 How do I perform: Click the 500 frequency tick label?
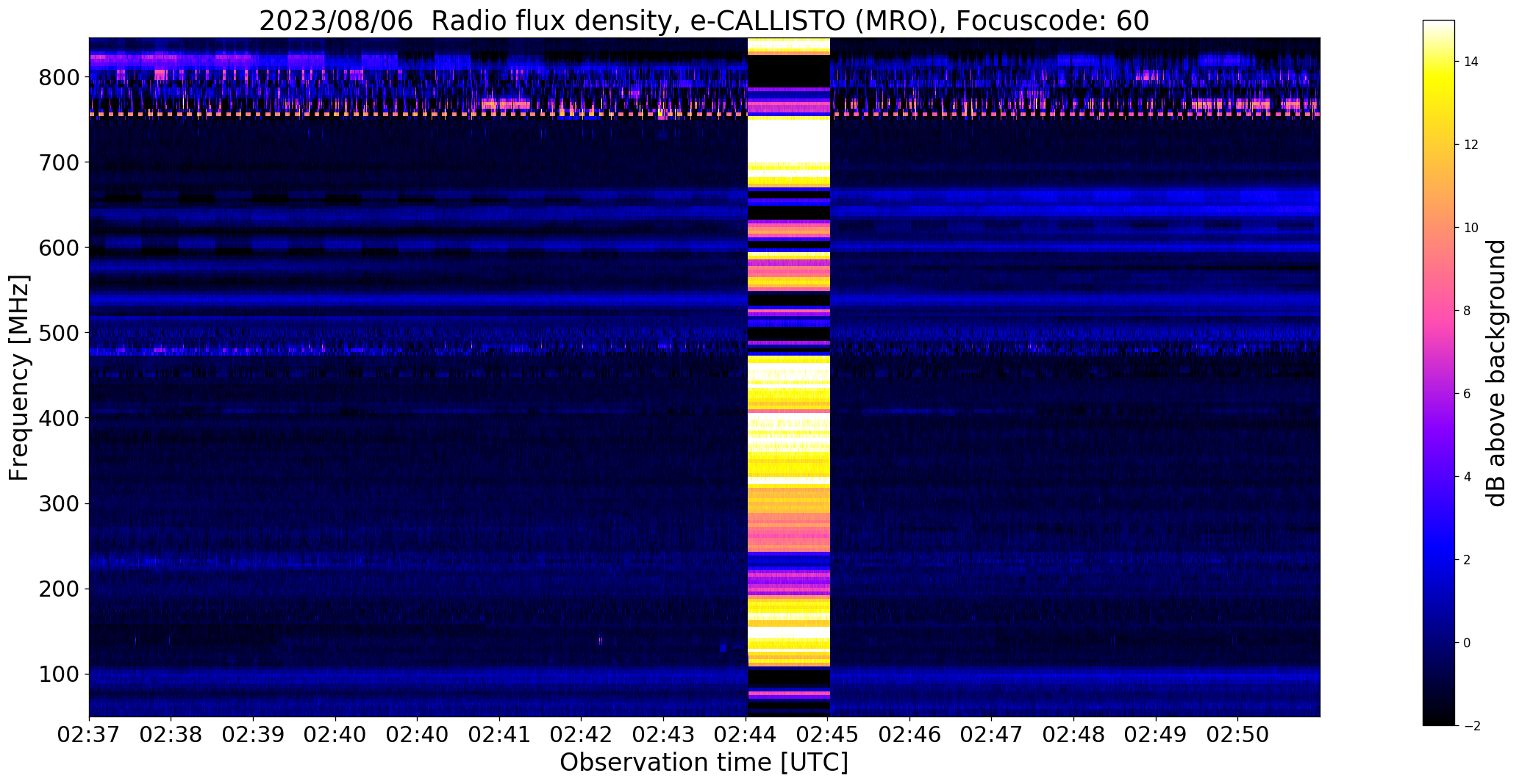coord(58,333)
